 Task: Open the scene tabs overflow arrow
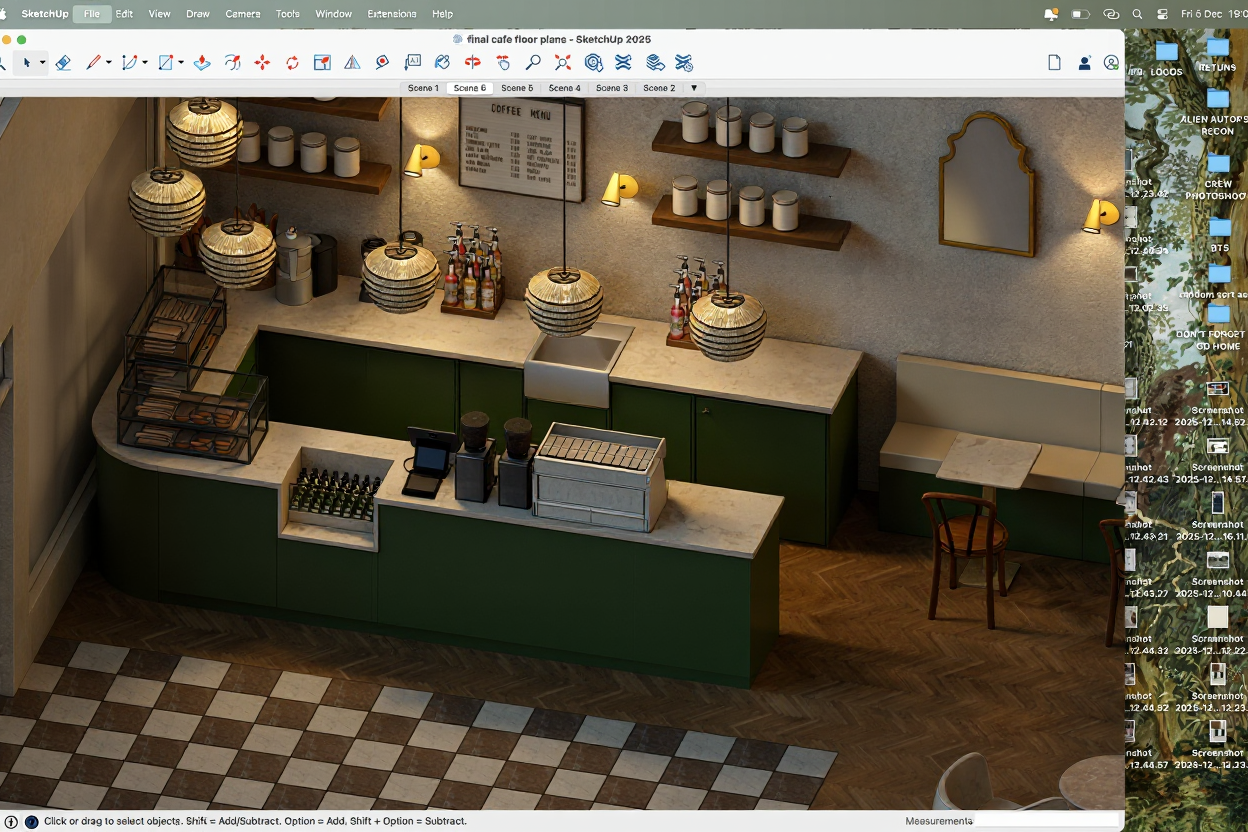click(694, 88)
